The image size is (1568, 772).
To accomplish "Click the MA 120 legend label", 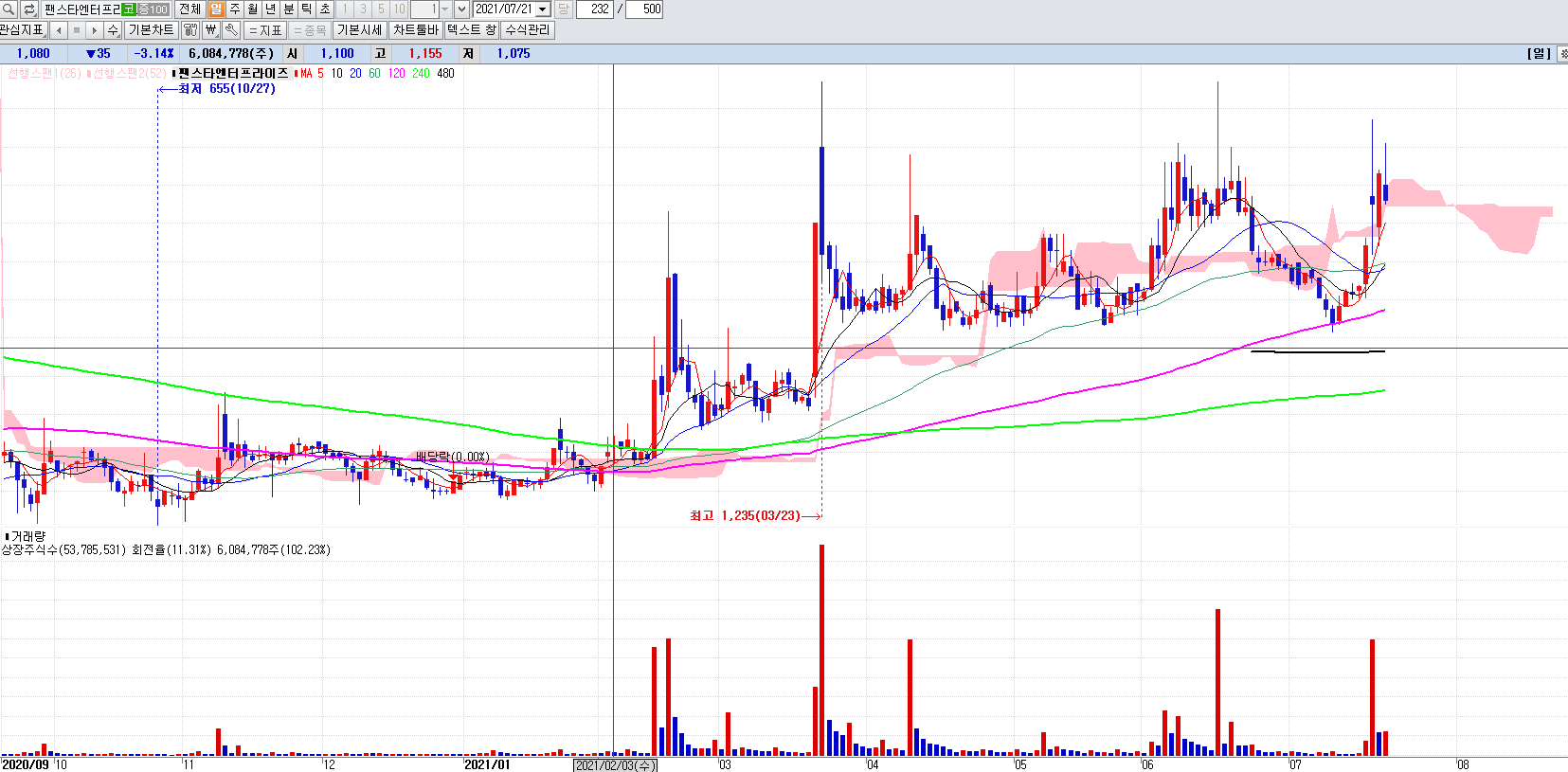I will (x=396, y=73).
